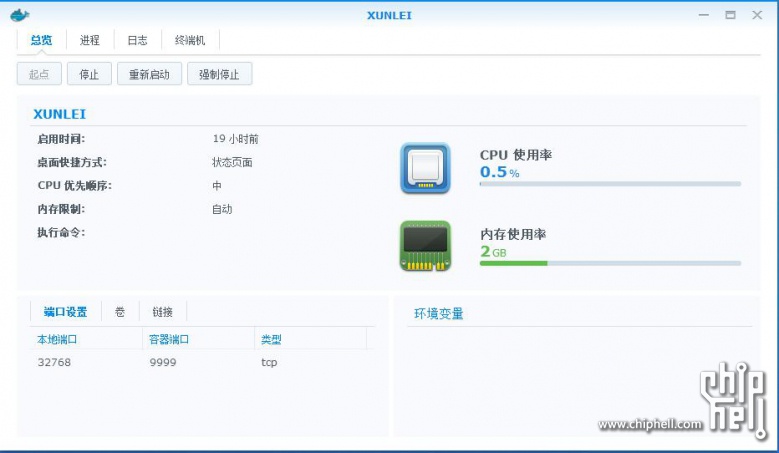Click the memory limit value 自动
Viewport: 779px width, 453px height.
[222, 209]
